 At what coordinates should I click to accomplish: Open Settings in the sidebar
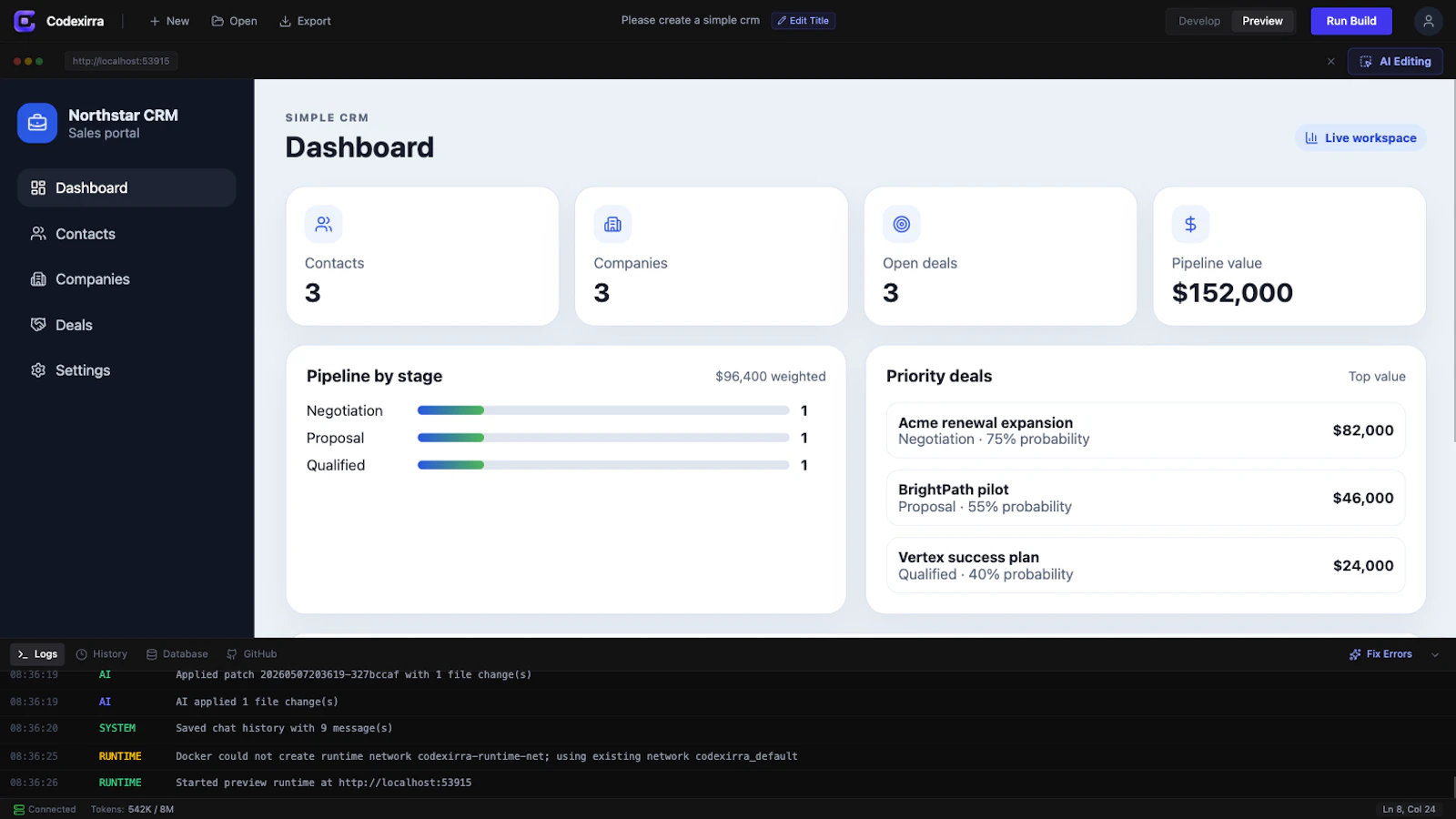pyautogui.click(x=126, y=370)
